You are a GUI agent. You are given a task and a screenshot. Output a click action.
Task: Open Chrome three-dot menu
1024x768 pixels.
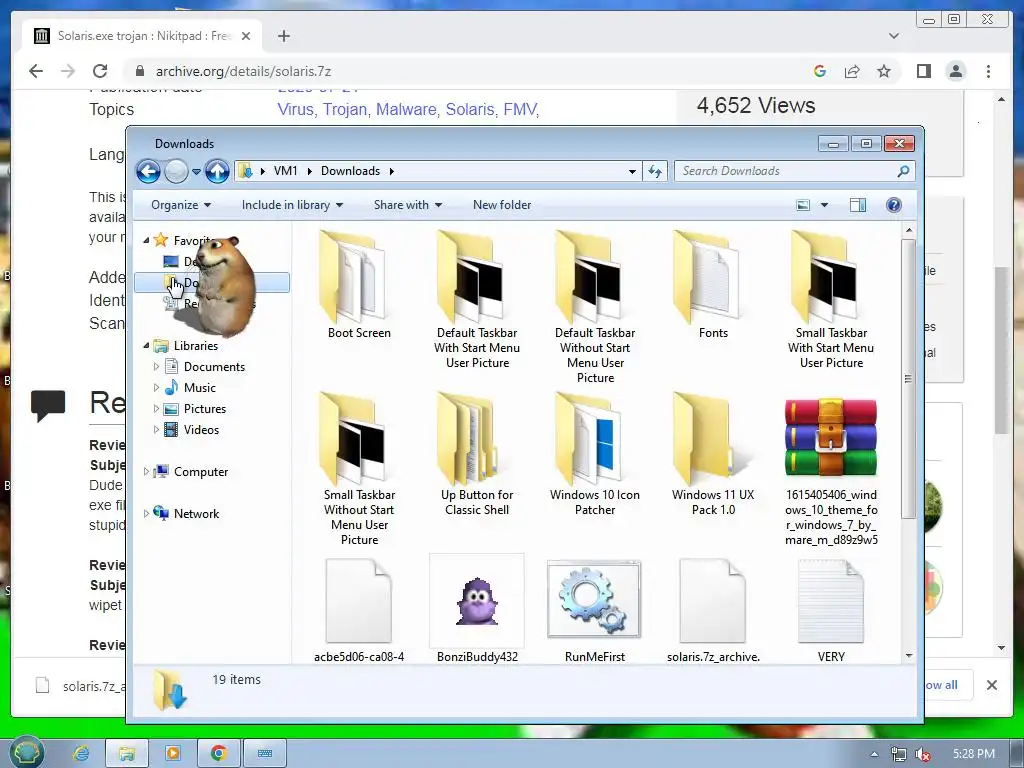point(988,71)
